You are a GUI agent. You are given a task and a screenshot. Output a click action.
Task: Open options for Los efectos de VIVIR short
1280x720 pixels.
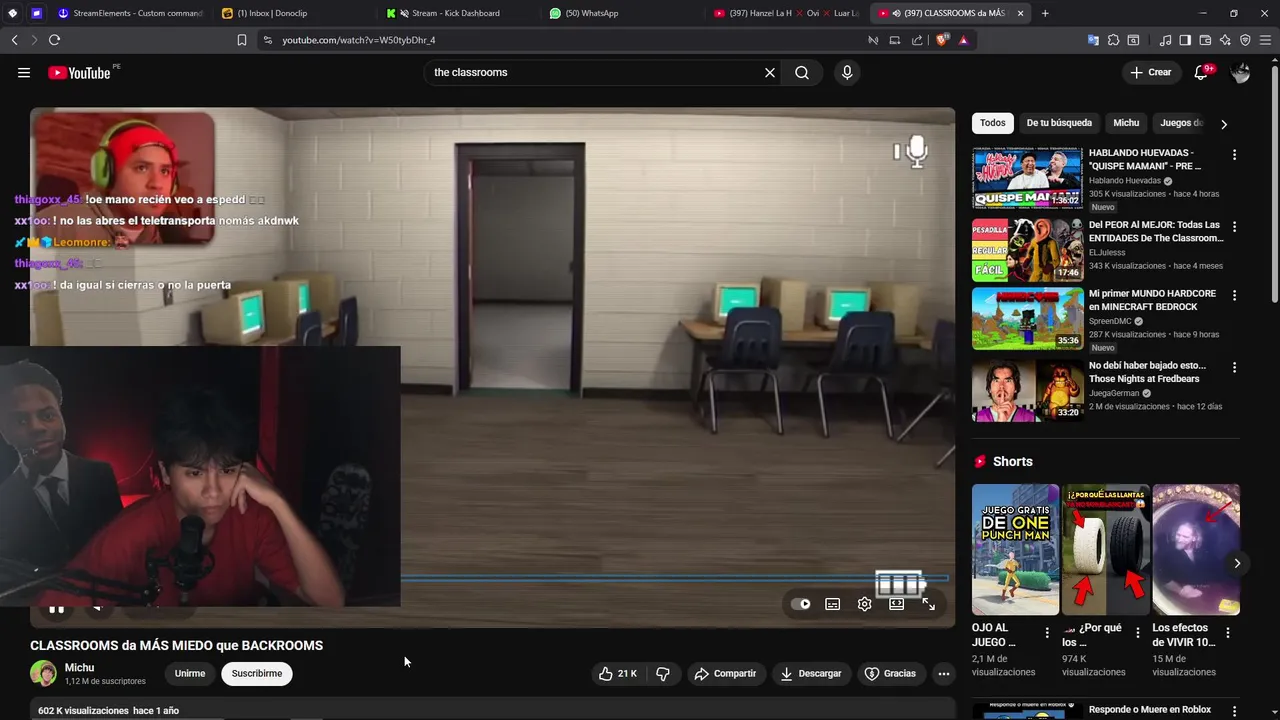point(1228,633)
